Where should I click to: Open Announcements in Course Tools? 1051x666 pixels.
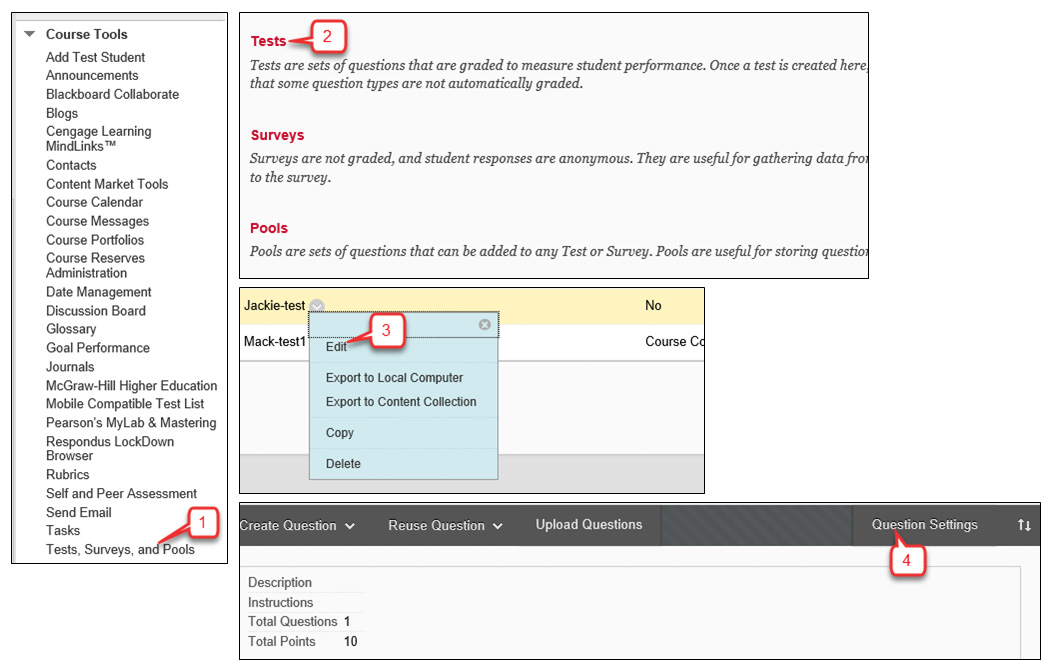[92, 76]
